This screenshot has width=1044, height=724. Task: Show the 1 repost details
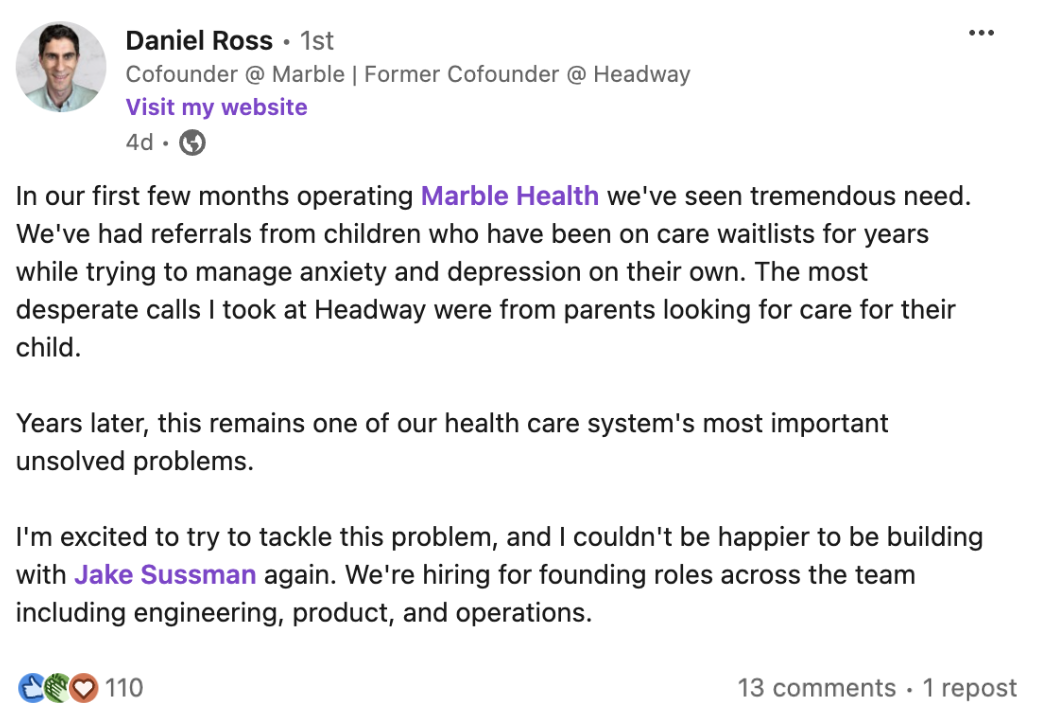point(969,688)
